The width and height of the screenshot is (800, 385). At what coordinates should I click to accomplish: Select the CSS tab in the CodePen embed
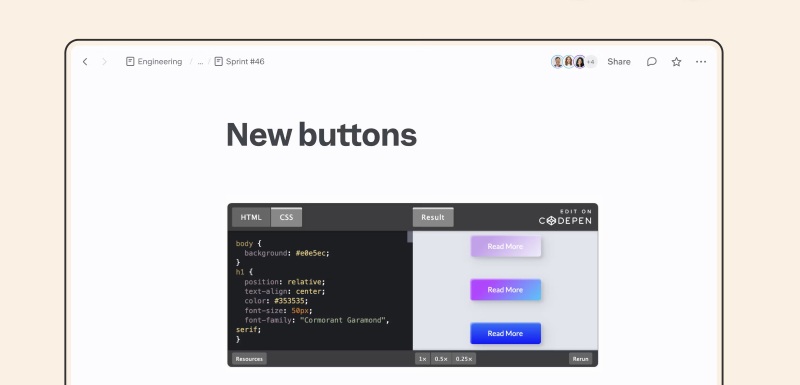tap(286, 217)
